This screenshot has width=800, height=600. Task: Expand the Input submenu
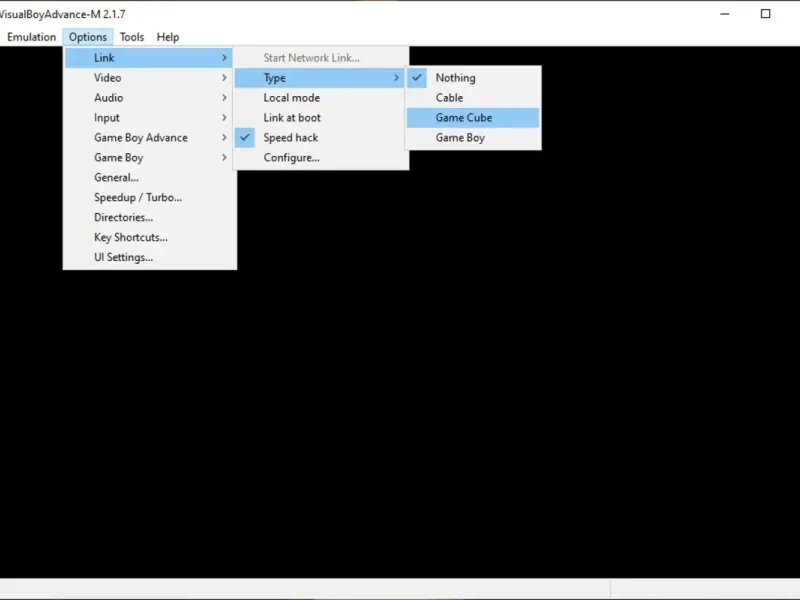pos(149,117)
